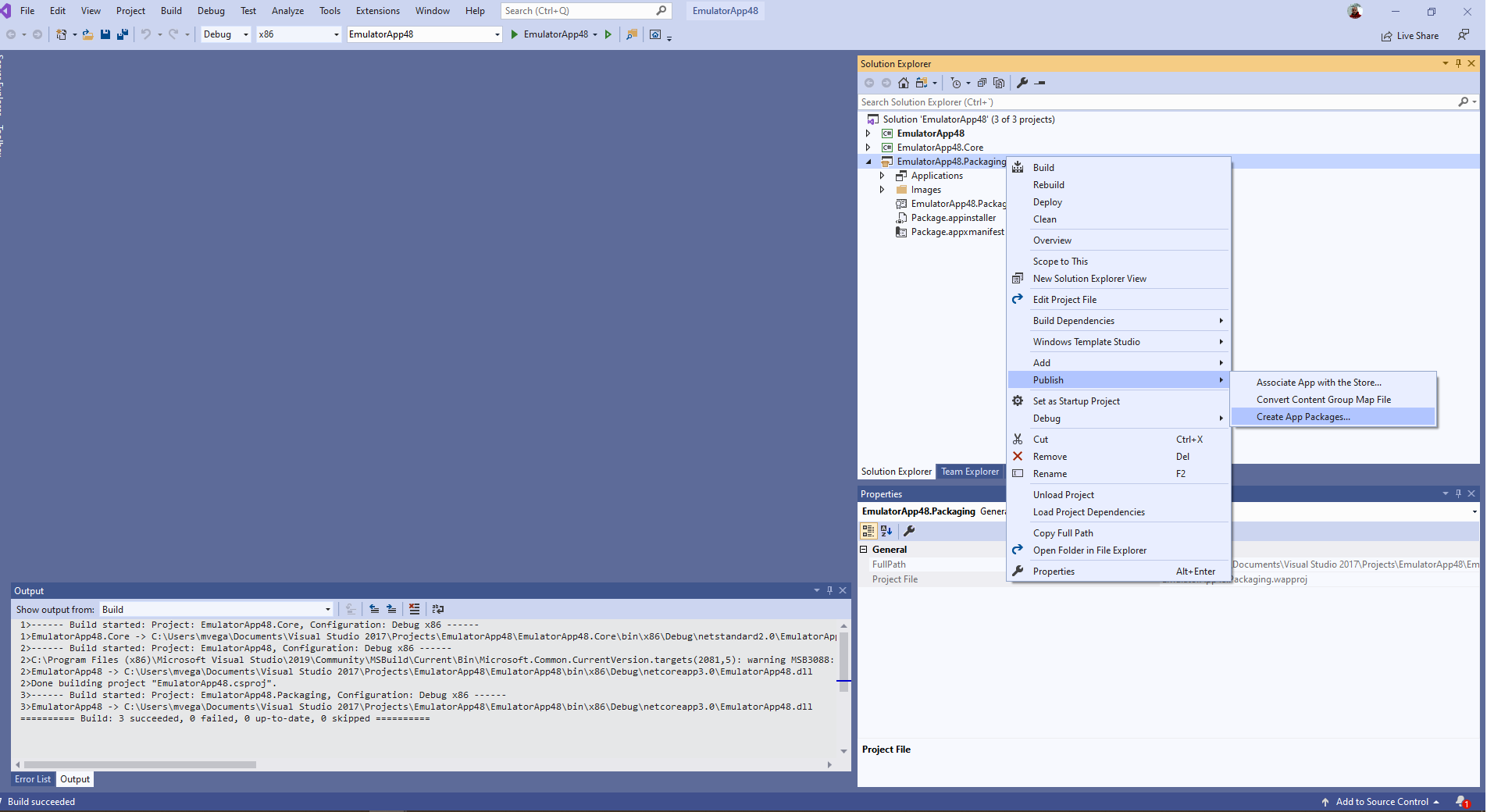Pin the Properties window
The width and height of the screenshot is (1487, 812).
1458,493
